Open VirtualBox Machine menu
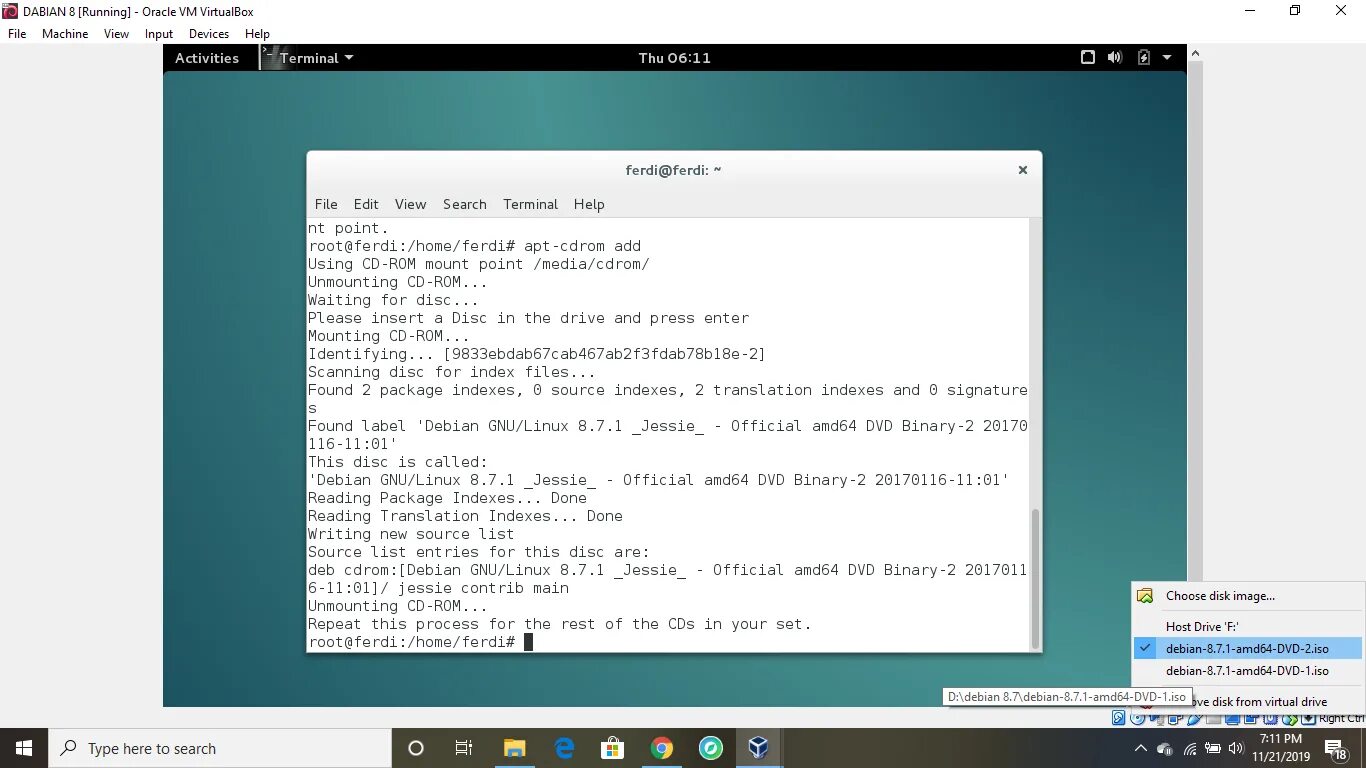The width and height of the screenshot is (1366, 768). point(65,33)
